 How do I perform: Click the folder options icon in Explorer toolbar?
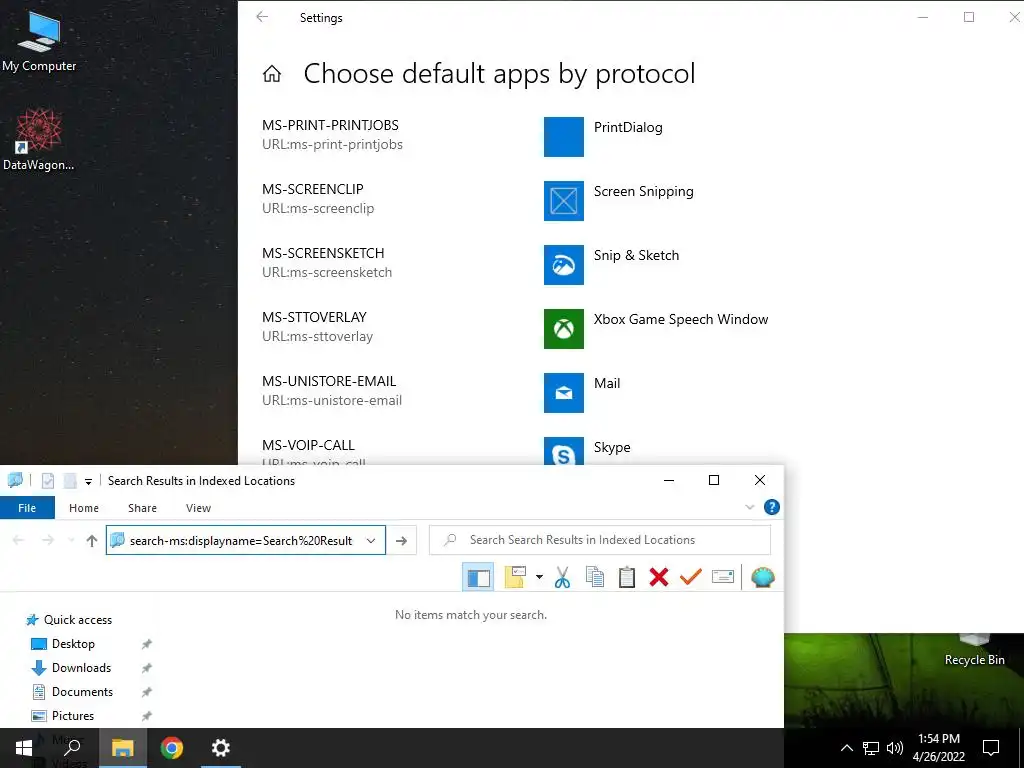point(515,577)
